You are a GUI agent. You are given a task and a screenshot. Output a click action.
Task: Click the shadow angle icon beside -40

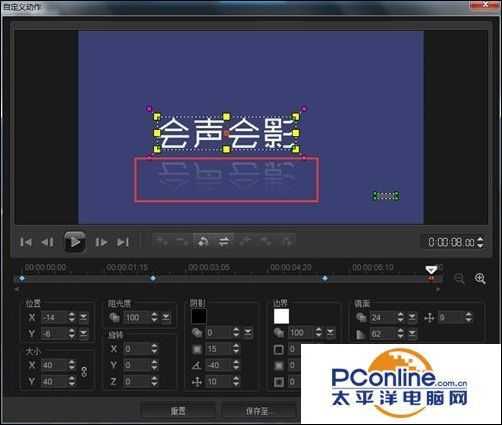pyautogui.click(x=197, y=365)
